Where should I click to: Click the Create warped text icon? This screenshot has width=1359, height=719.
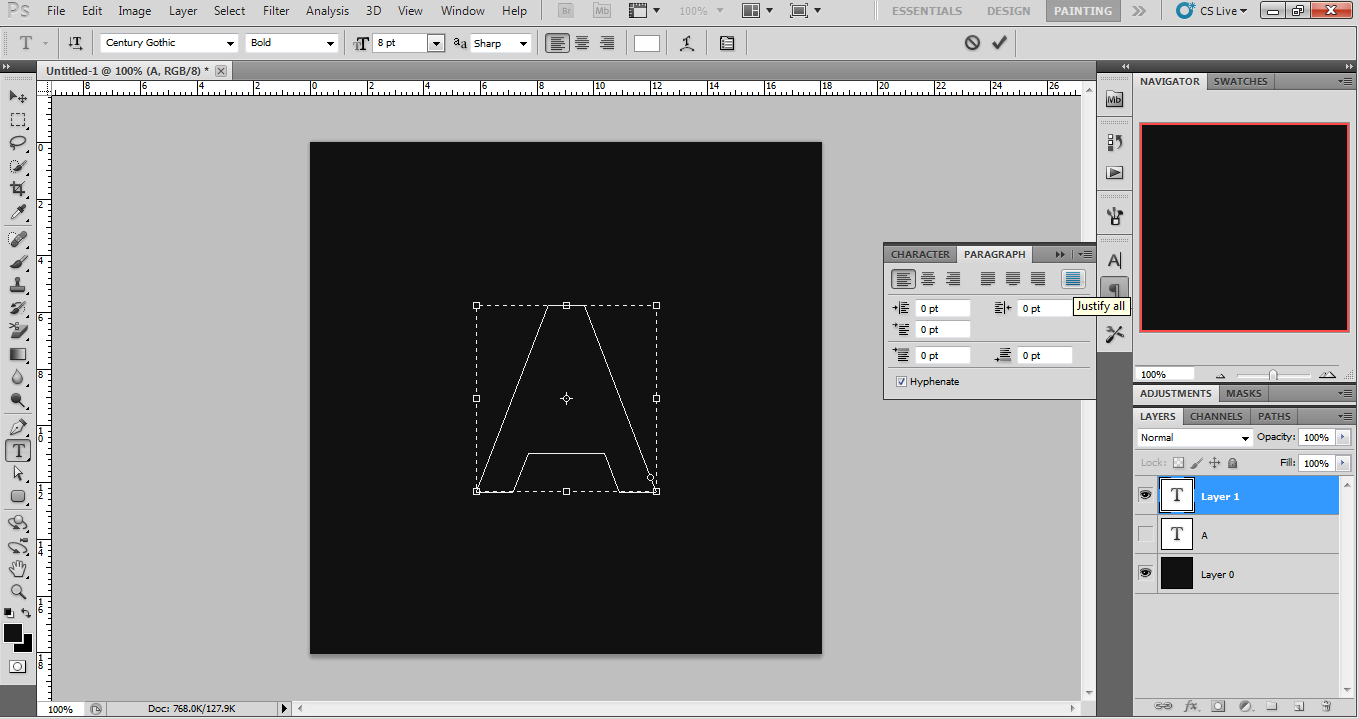[687, 44]
